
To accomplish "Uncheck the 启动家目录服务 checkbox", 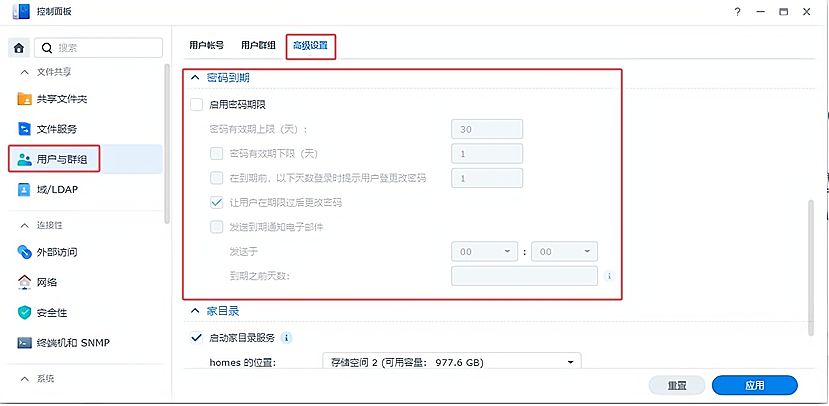I will point(196,337).
